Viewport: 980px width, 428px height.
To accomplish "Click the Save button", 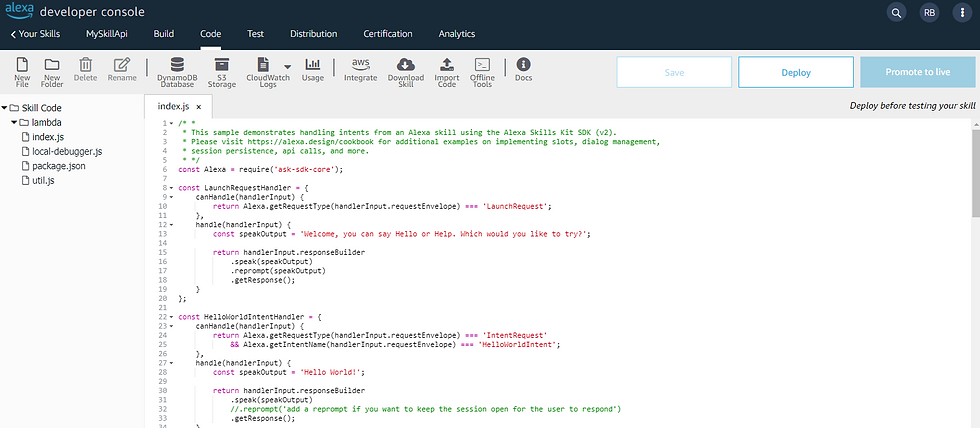I will tap(674, 72).
